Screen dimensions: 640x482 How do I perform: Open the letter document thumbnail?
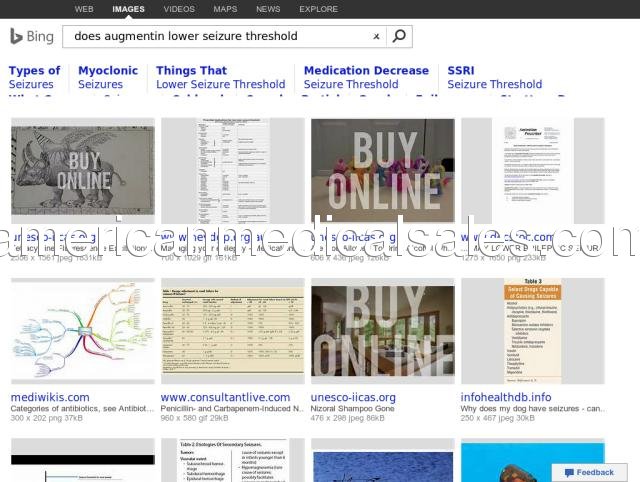pyautogui.click(x=533, y=171)
